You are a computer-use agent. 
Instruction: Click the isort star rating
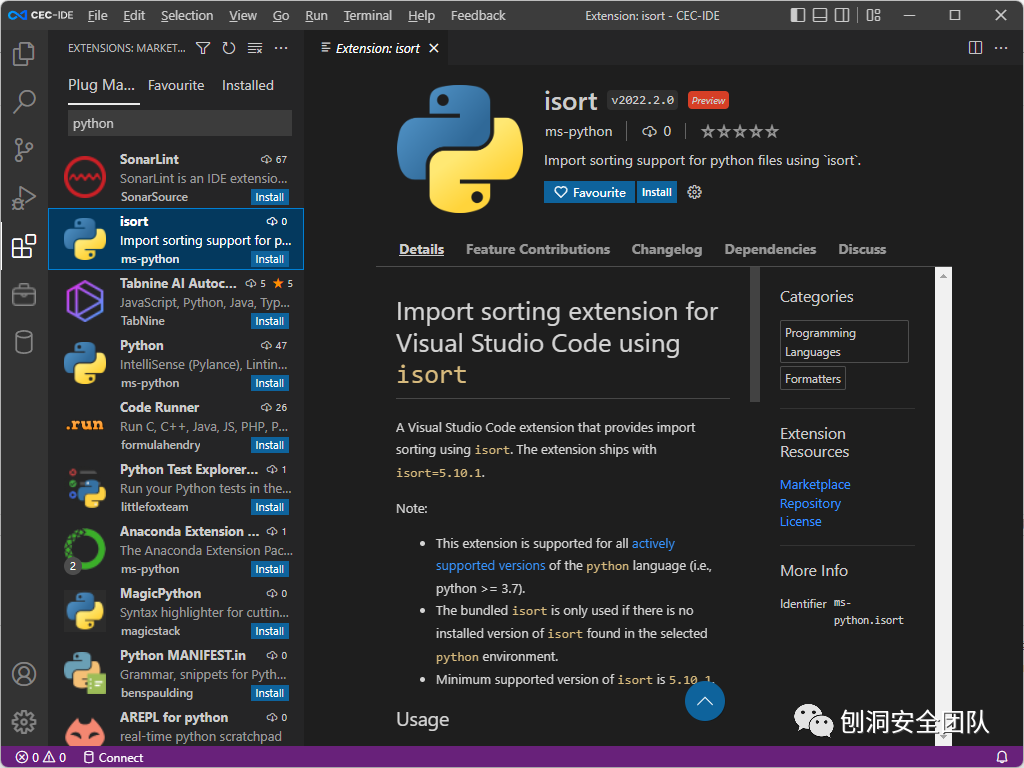[x=739, y=132]
